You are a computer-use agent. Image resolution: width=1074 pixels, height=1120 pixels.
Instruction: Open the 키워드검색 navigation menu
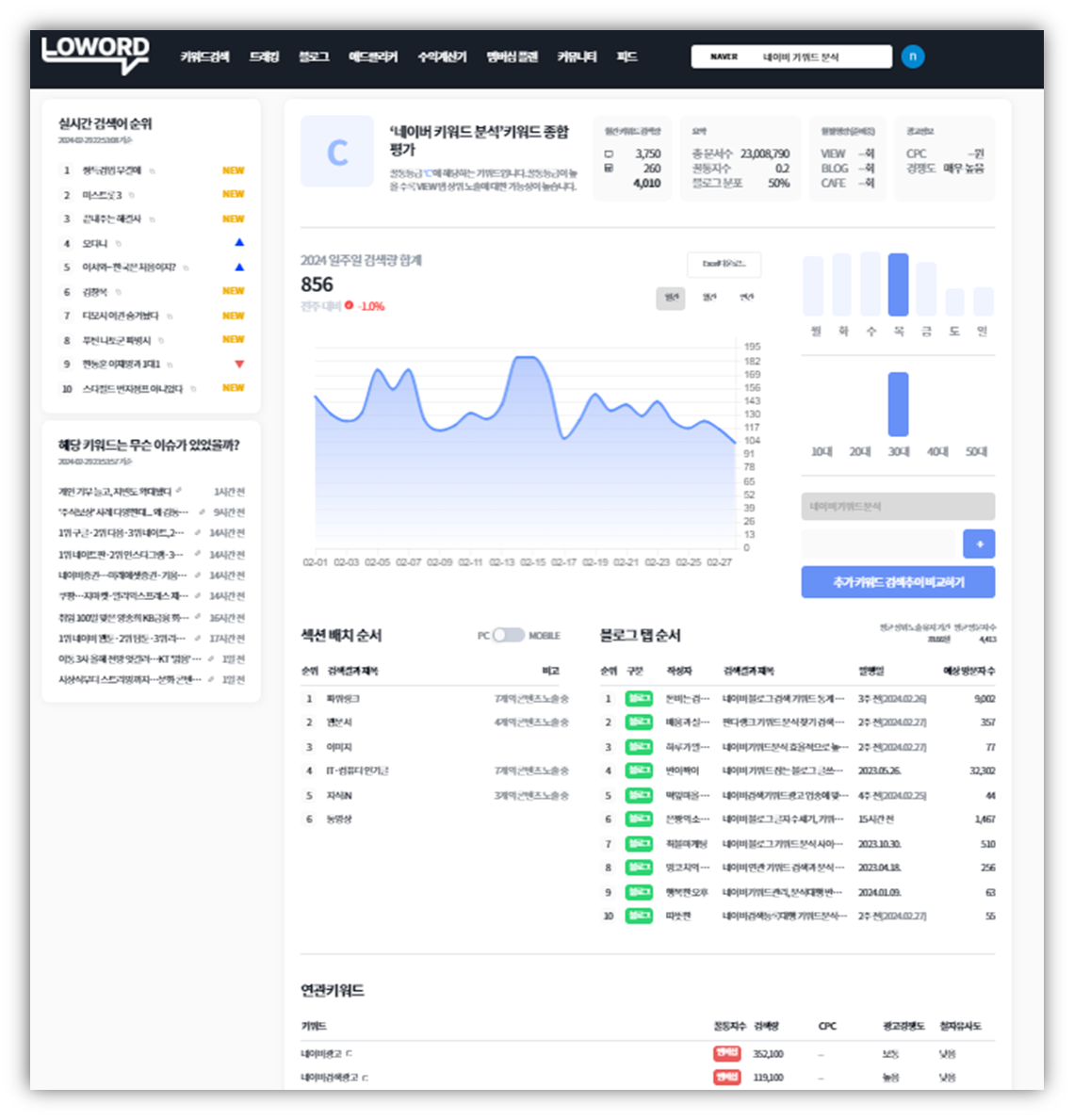204,57
